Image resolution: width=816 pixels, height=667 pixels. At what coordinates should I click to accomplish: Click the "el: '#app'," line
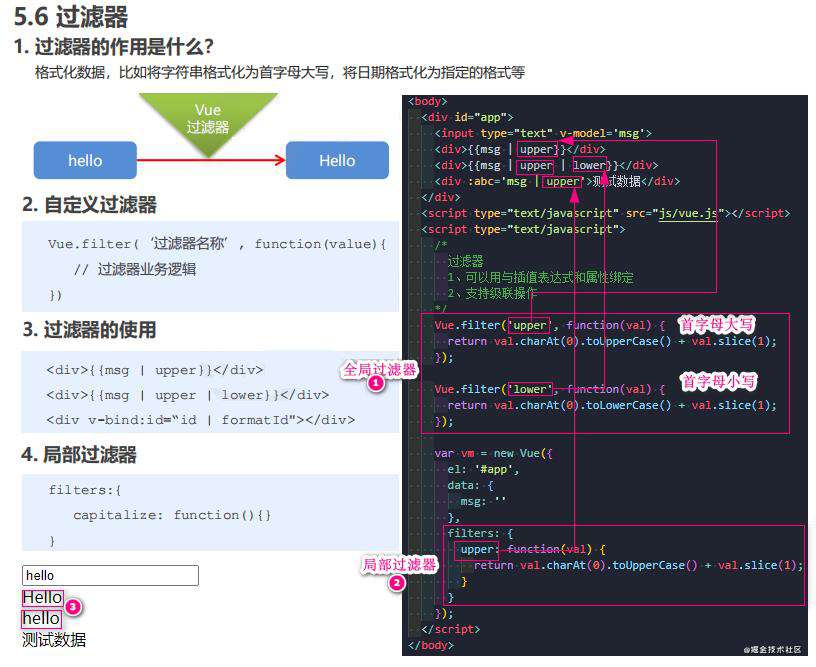[x=483, y=469]
